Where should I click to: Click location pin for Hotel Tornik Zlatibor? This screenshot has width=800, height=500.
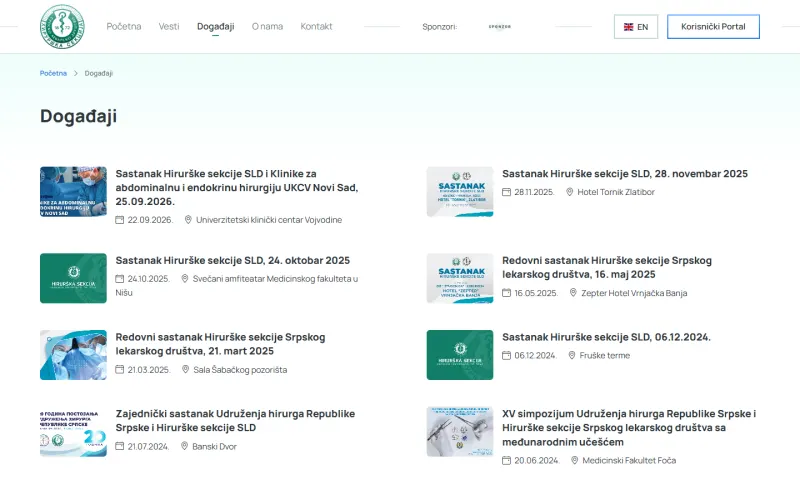coord(569,192)
